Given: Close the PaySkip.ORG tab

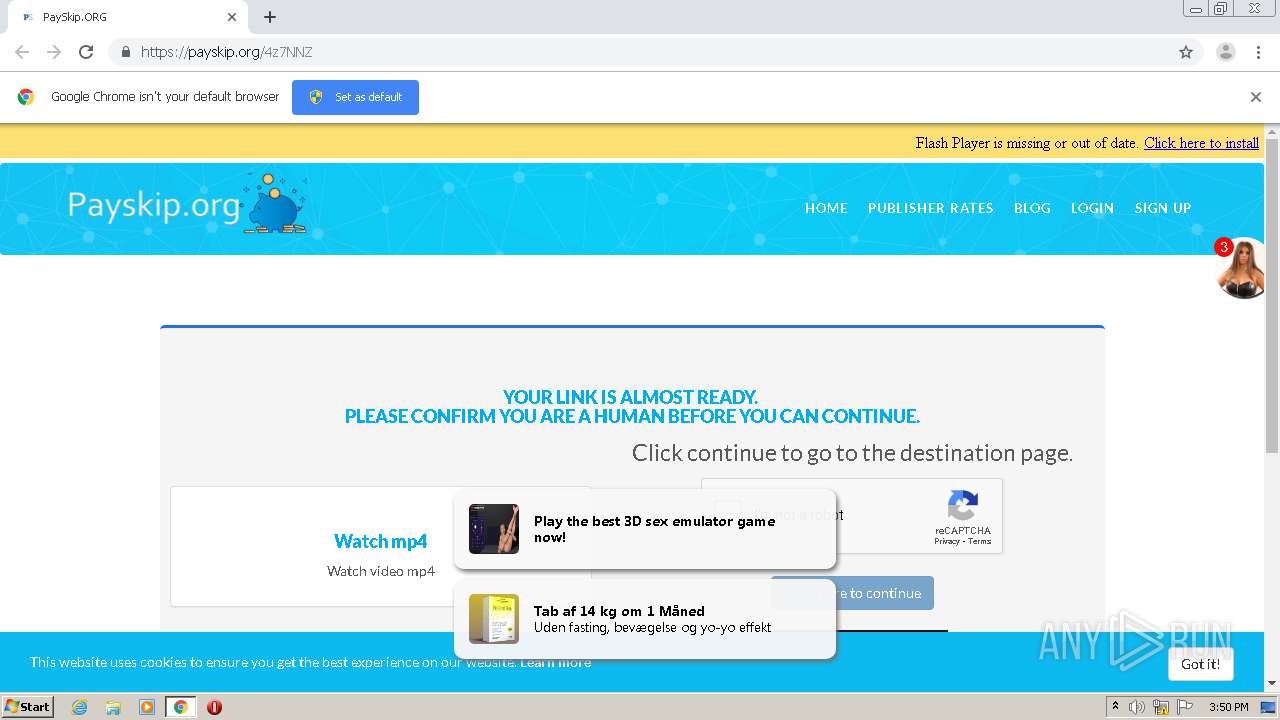Looking at the screenshot, I should tap(232, 17).
